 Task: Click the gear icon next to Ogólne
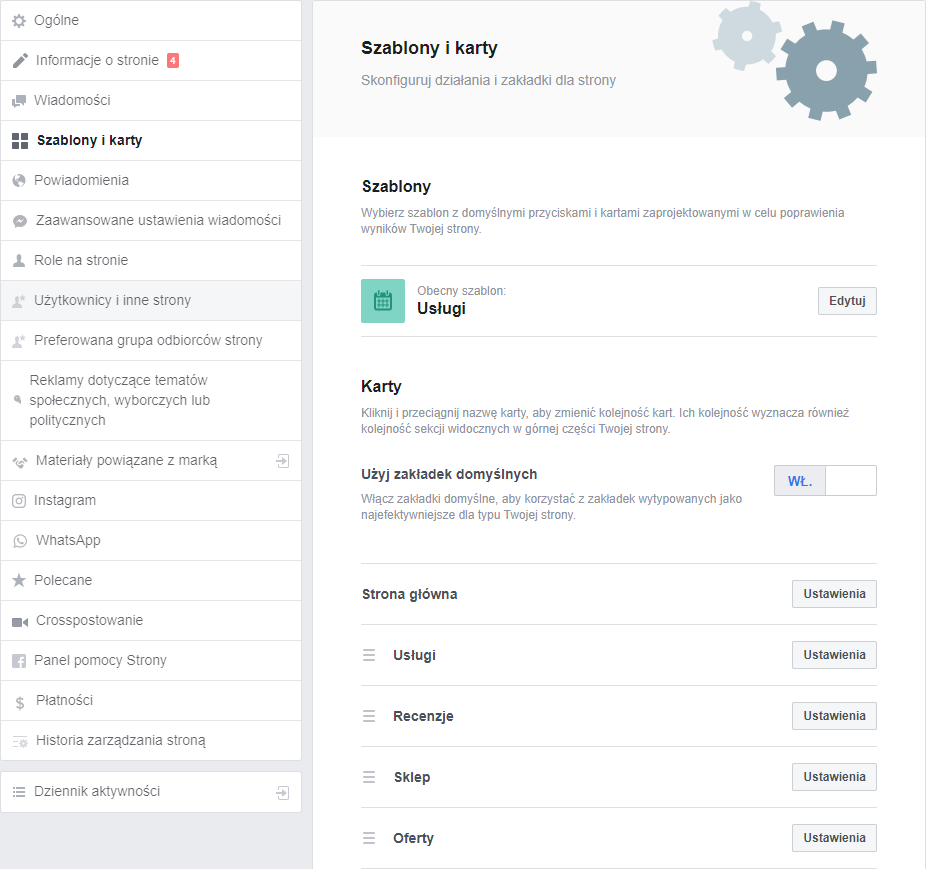click(19, 20)
